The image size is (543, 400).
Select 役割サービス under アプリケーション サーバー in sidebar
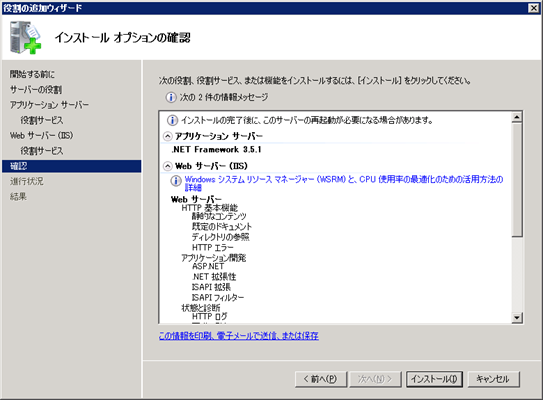point(42,120)
